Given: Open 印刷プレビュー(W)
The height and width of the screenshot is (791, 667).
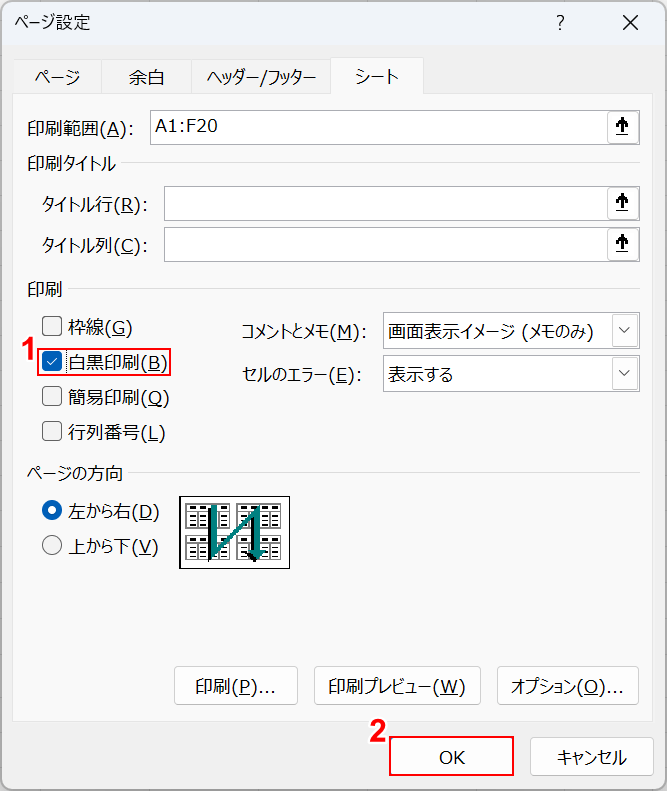Looking at the screenshot, I should tap(397, 686).
